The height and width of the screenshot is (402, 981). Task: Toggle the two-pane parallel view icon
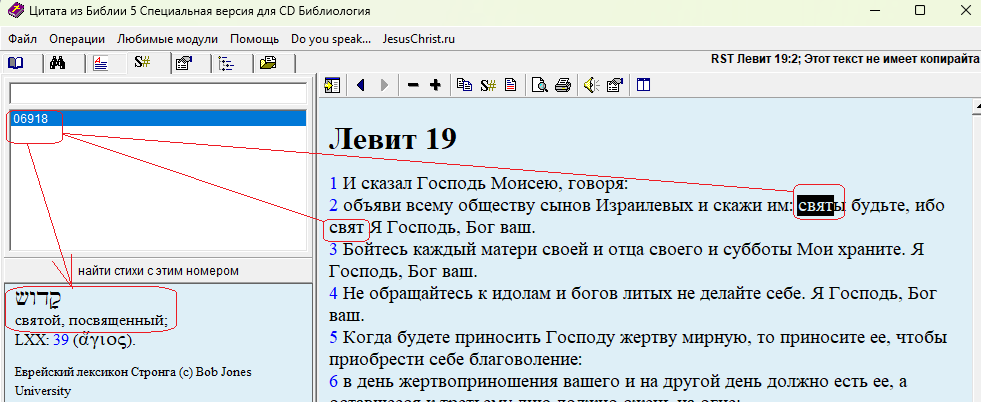tap(643, 85)
